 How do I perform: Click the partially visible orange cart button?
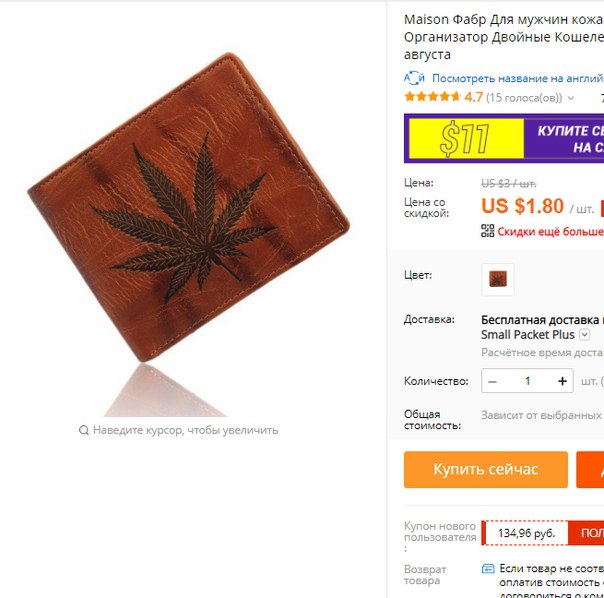590,469
